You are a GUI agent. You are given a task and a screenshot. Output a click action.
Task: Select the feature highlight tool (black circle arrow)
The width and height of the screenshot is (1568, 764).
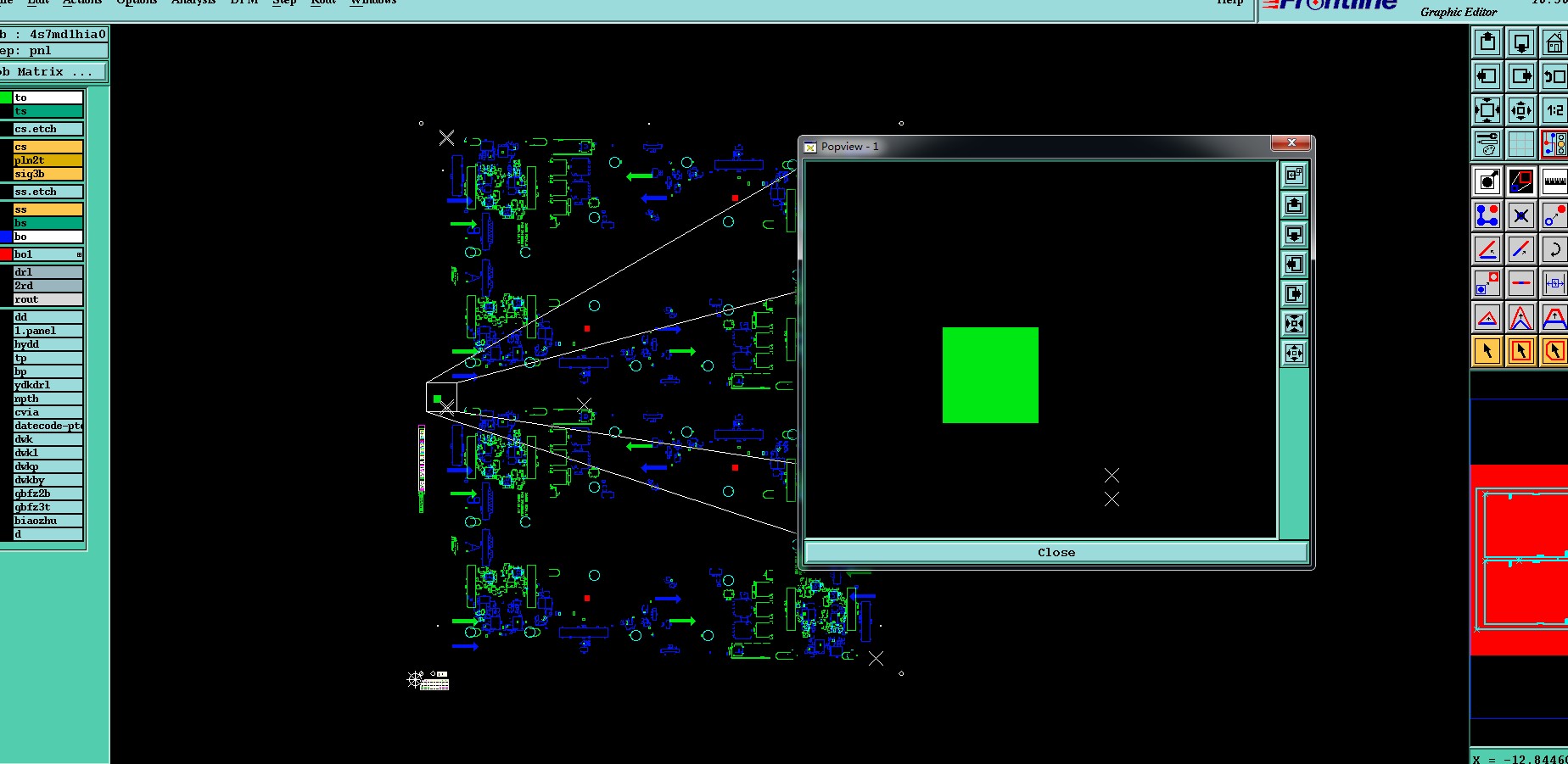click(x=1487, y=181)
